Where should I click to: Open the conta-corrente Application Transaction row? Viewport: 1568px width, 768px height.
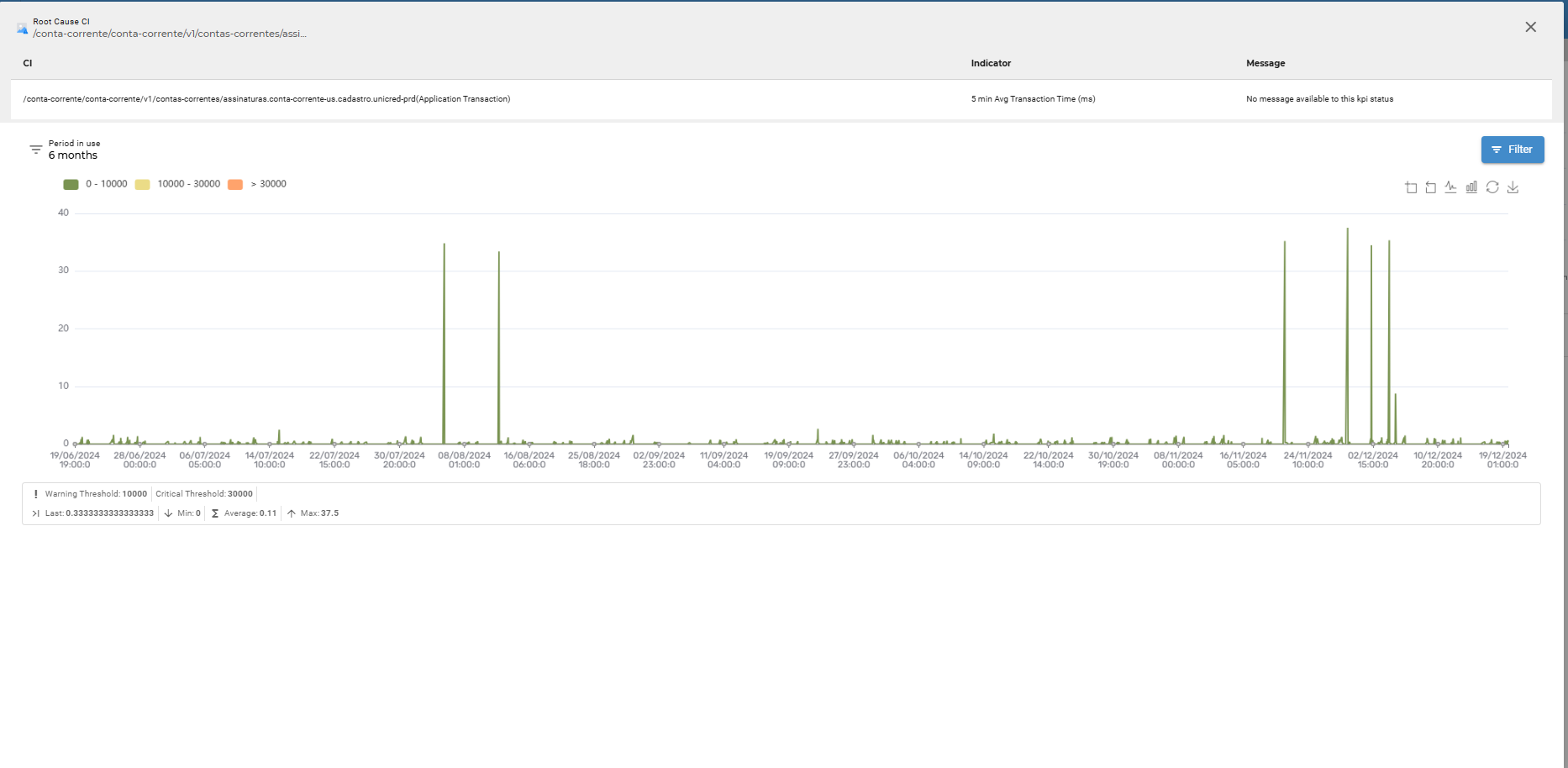pos(266,98)
